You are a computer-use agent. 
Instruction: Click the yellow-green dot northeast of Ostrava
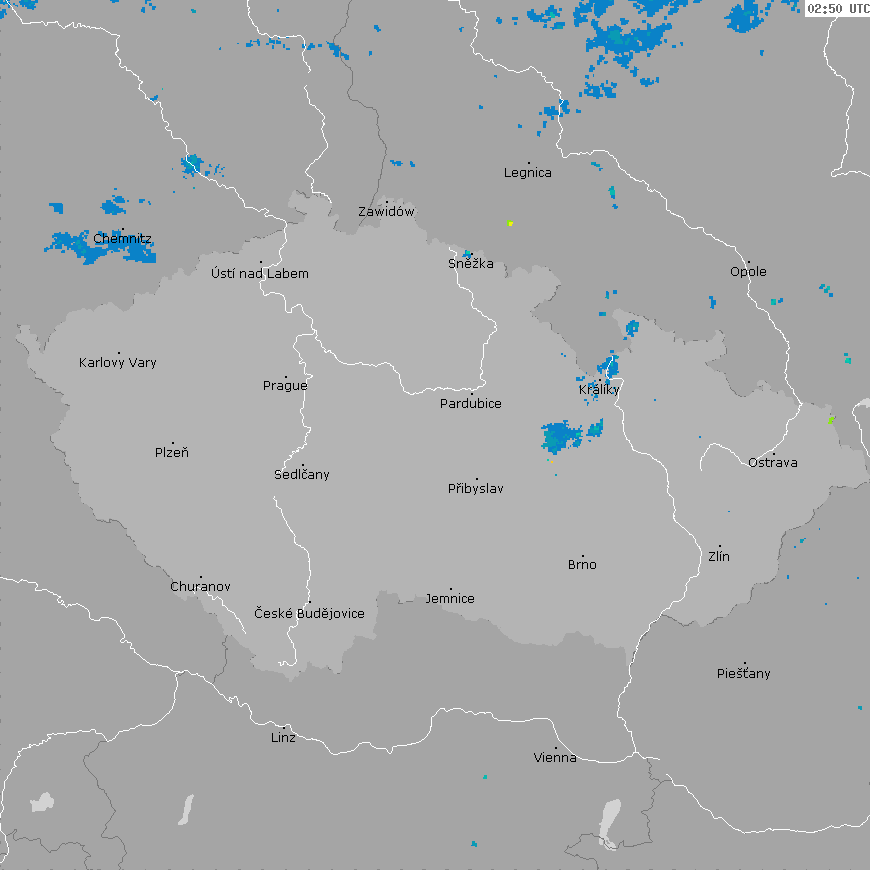click(830, 420)
